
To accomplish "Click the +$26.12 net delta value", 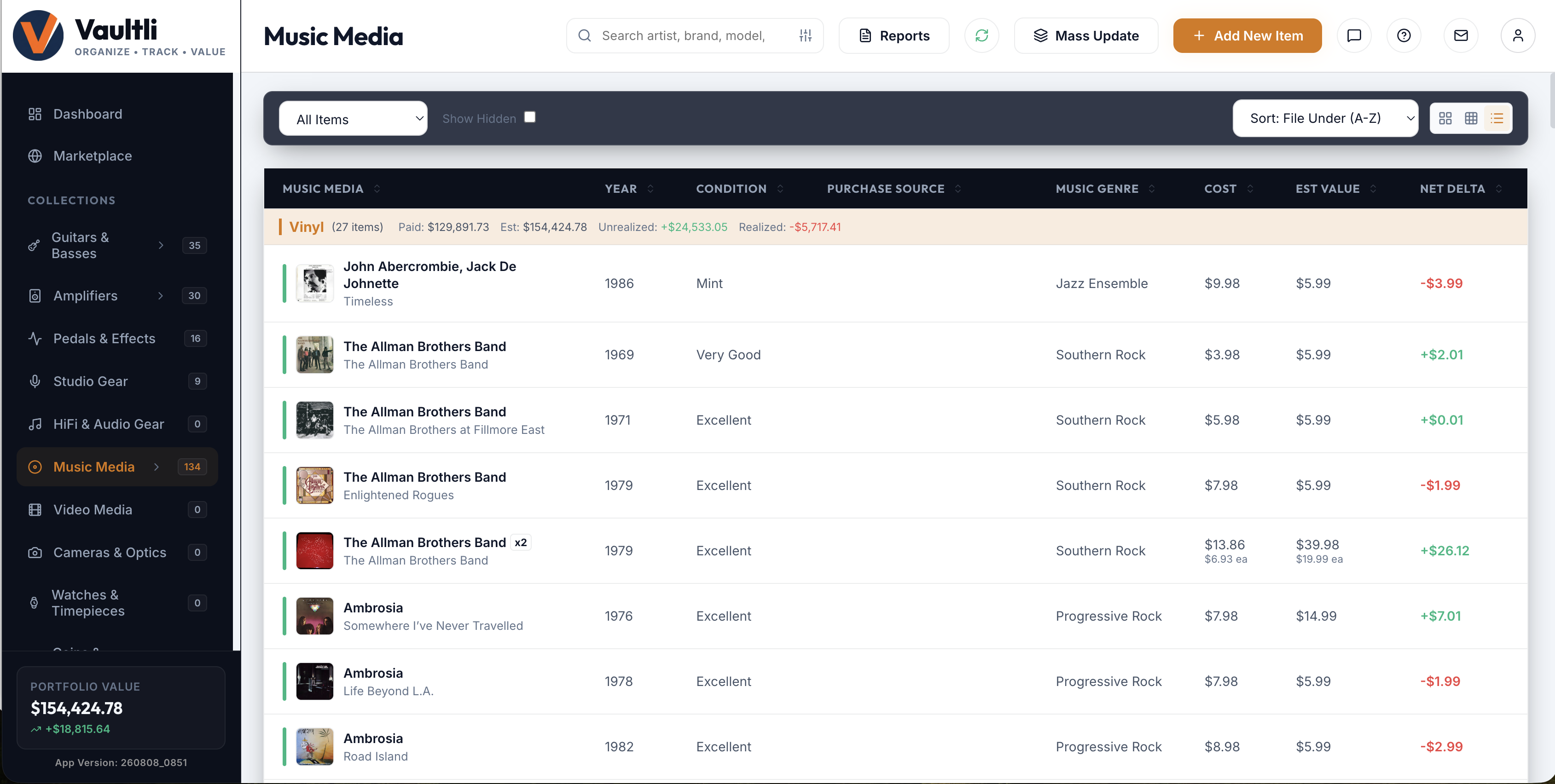I will (1445, 551).
